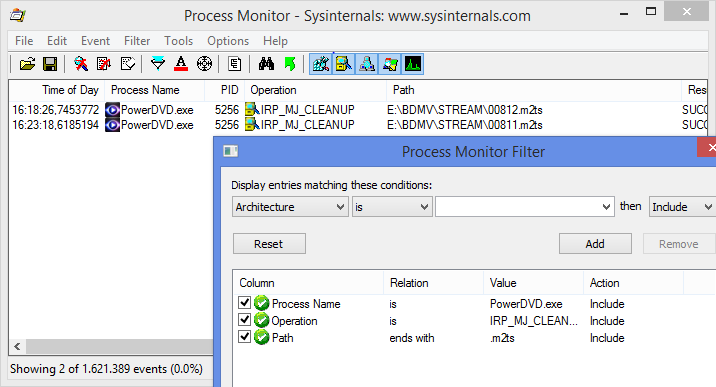This screenshot has width=716, height=387.
Task: Open the Highlight toolbar icon (red A)
Action: 181,64
